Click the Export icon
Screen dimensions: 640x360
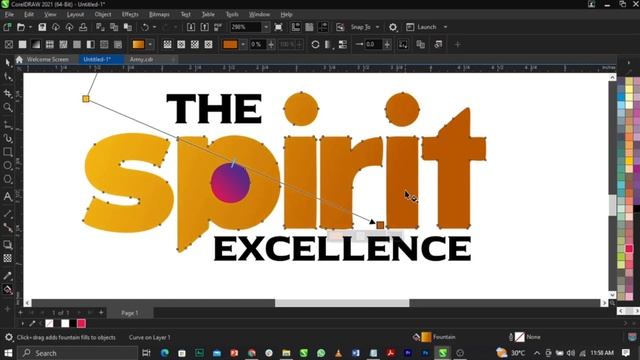[x=204, y=27]
